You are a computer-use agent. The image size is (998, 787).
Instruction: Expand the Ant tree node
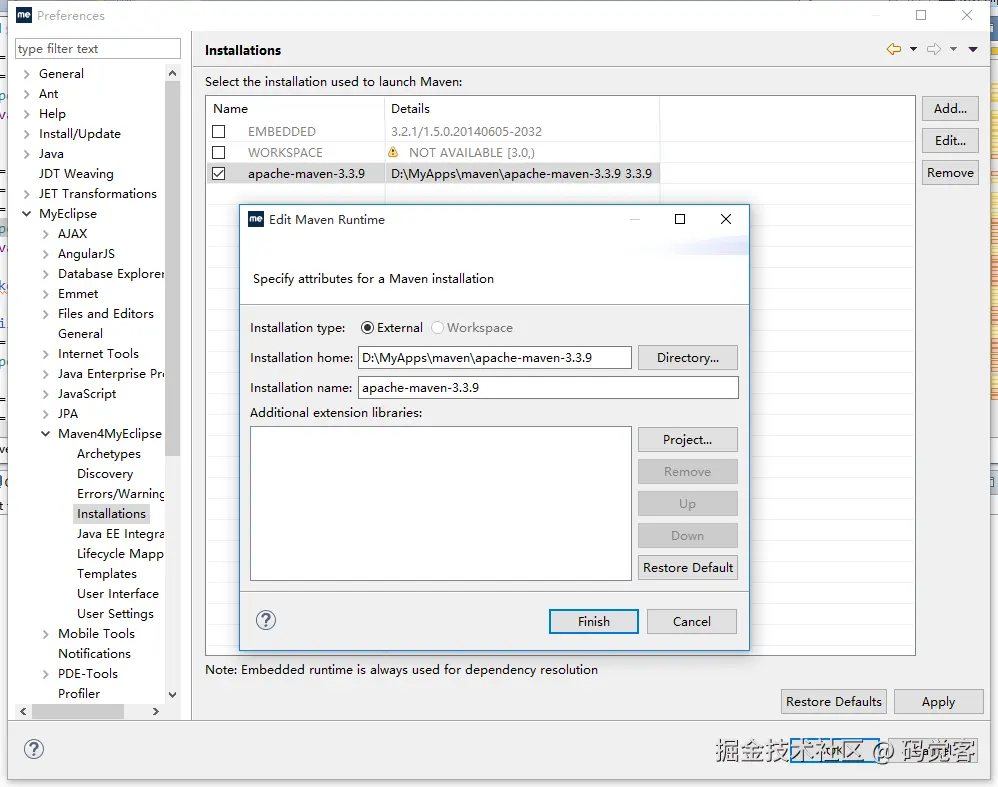(x=27, y=94)
